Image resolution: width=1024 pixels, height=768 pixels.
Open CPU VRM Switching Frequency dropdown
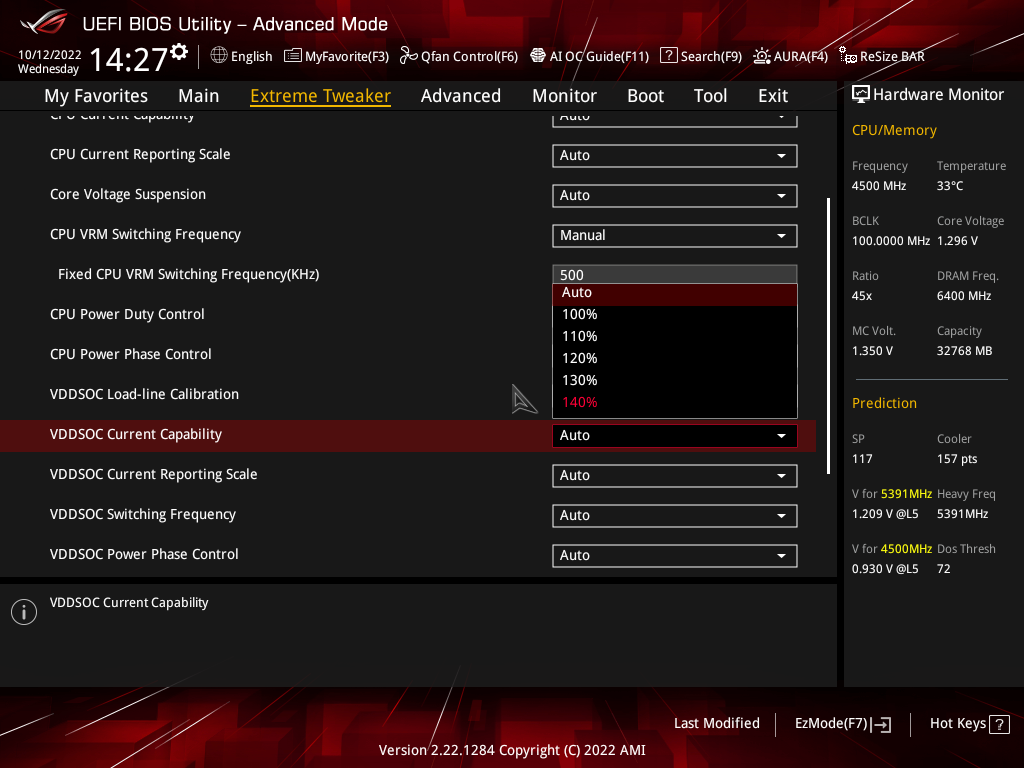point(675,235)
